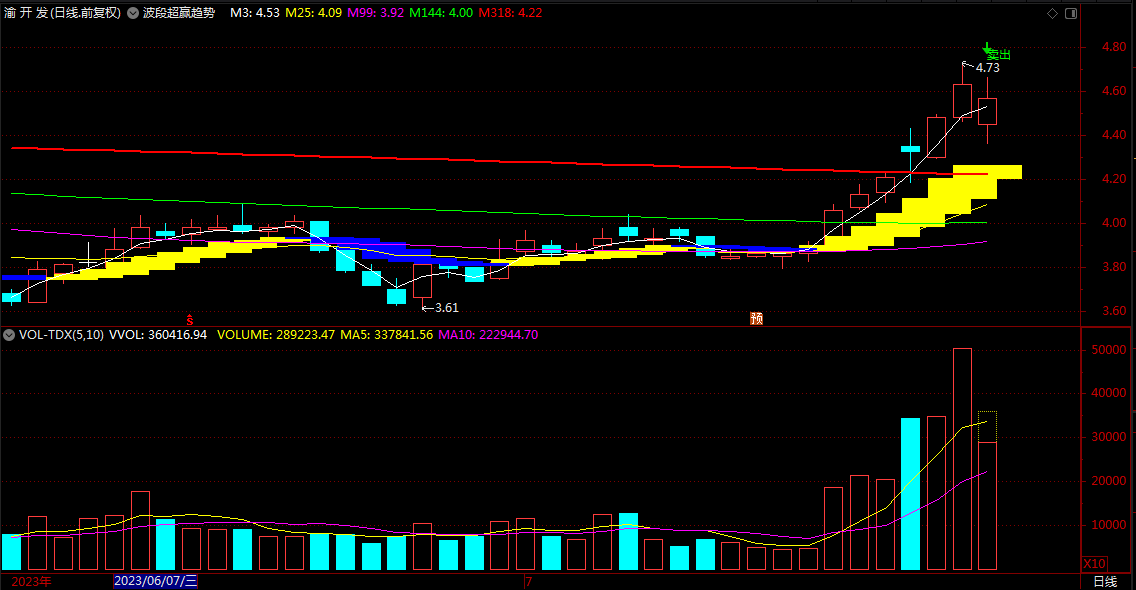Select the 渝开发(日线.前复权) title
The width and height of the screenshot is (1136, 590).
(x=62, y=13)
